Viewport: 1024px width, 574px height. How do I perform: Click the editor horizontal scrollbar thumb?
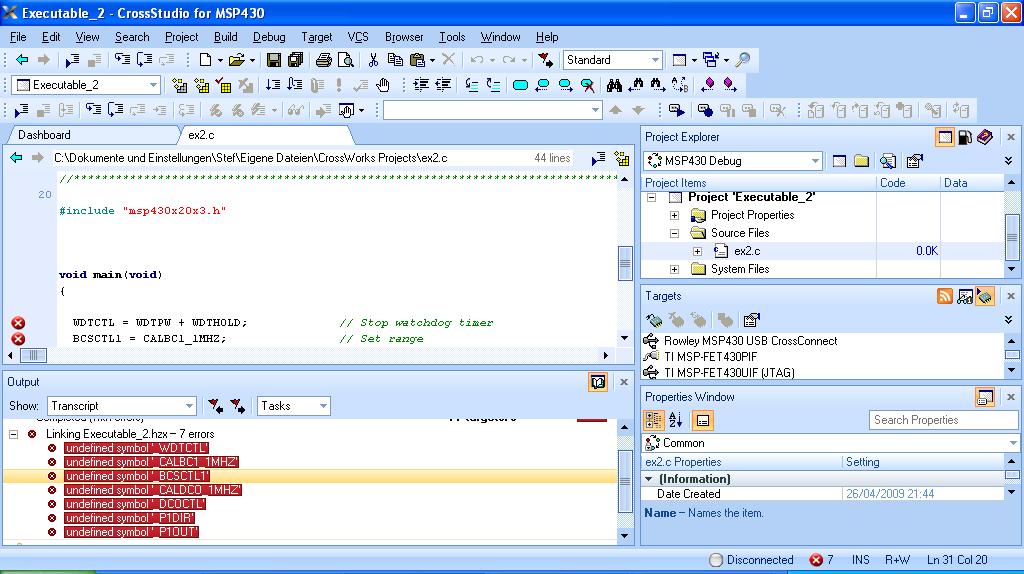pos(33,355)
